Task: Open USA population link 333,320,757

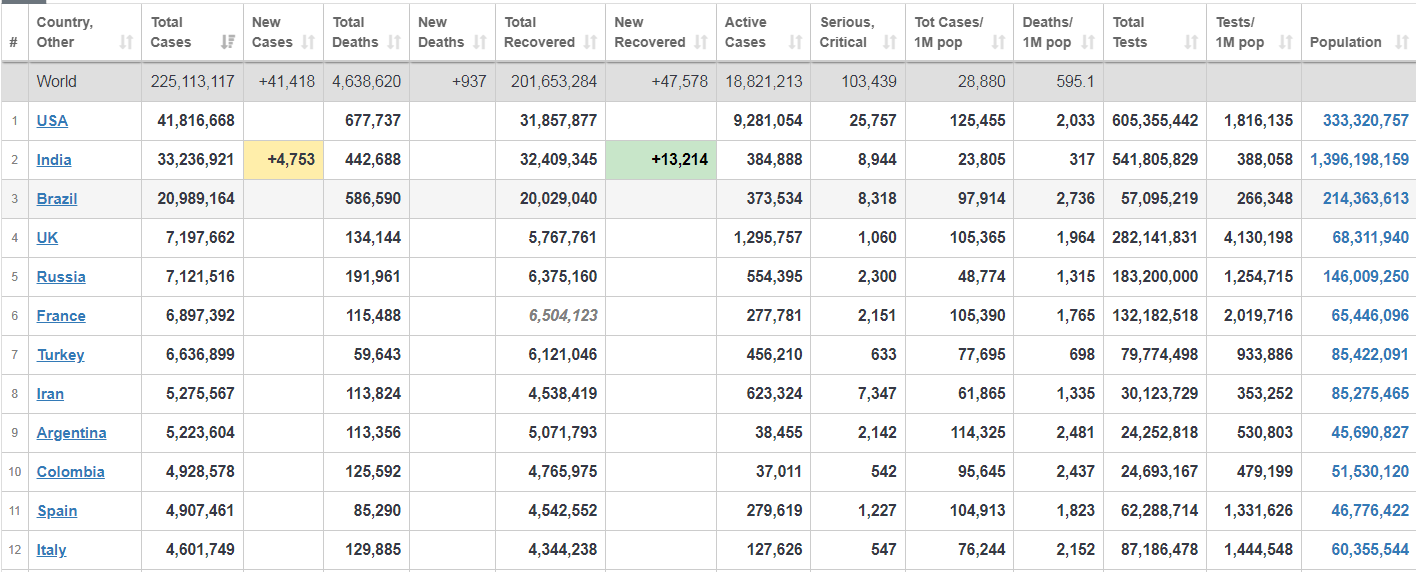Action: 1366,120
